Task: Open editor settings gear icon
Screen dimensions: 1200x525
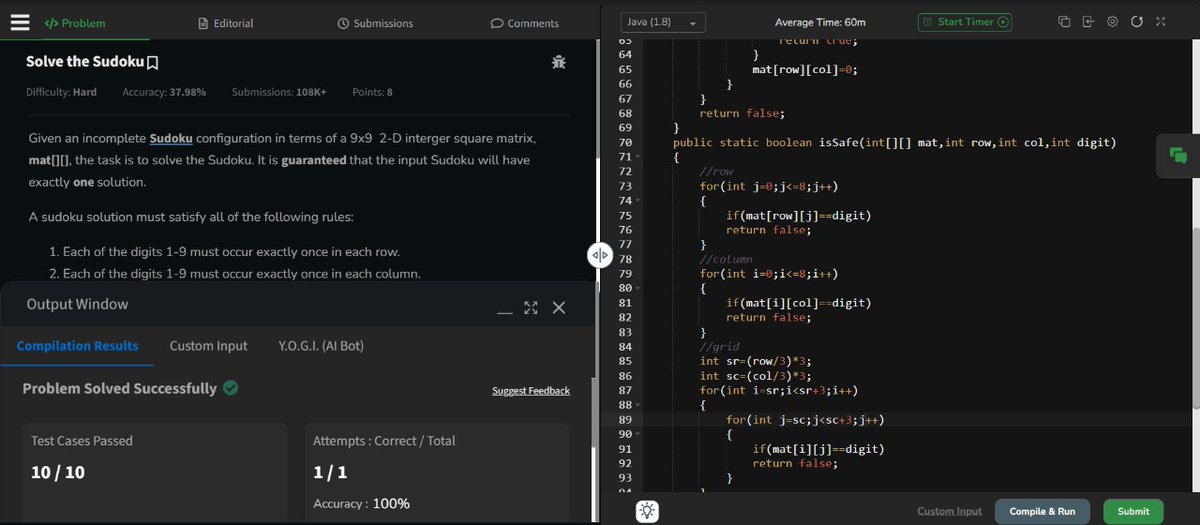Action: tap(1112, 22)
